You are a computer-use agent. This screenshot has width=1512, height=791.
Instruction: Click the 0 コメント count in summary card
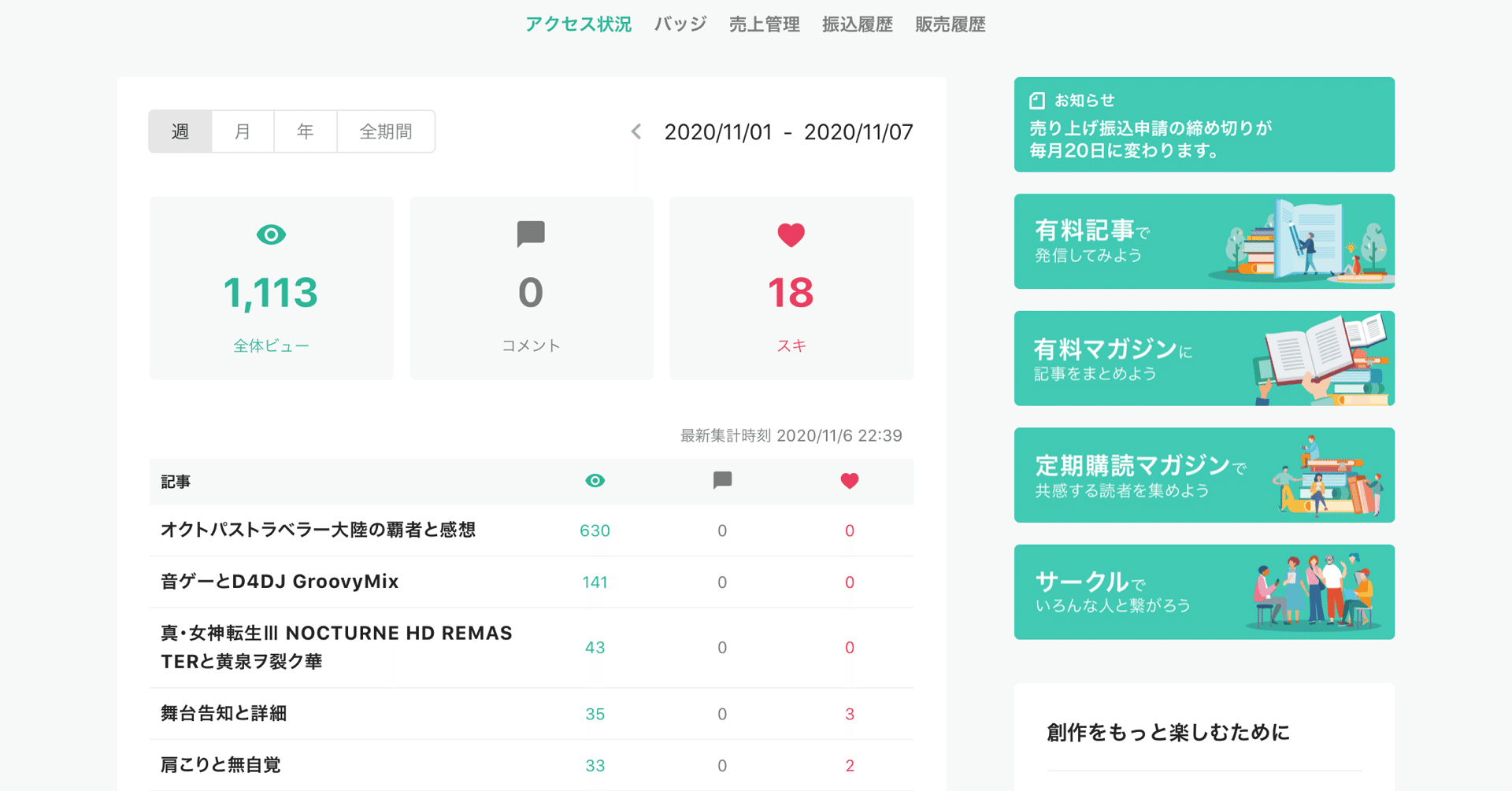531,293
